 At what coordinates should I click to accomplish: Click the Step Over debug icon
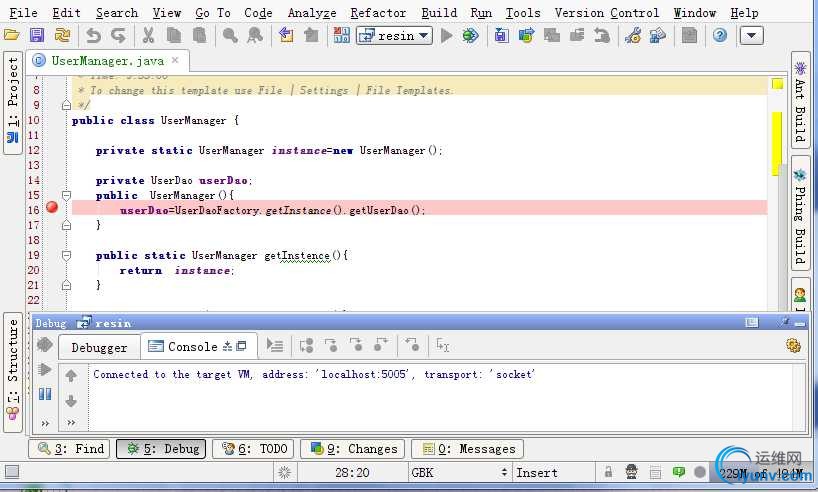pos(306,345)
